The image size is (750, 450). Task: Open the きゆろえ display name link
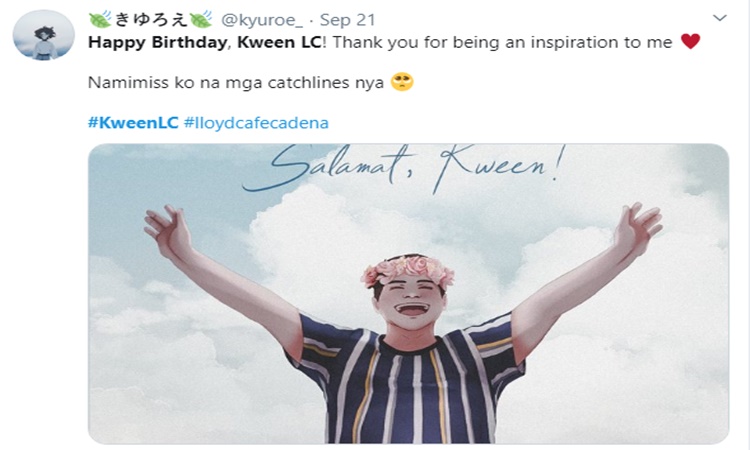[151, 20]
